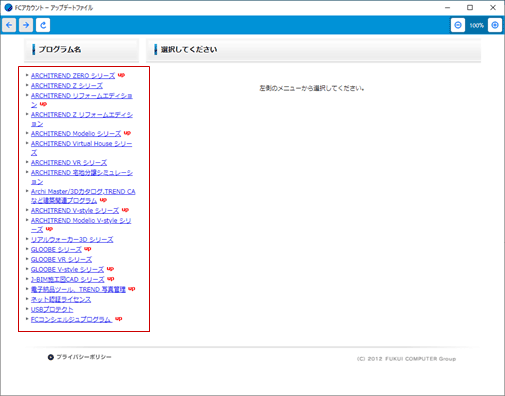
Task: Close the FCアカウント window
Action: tap(493, 7)
